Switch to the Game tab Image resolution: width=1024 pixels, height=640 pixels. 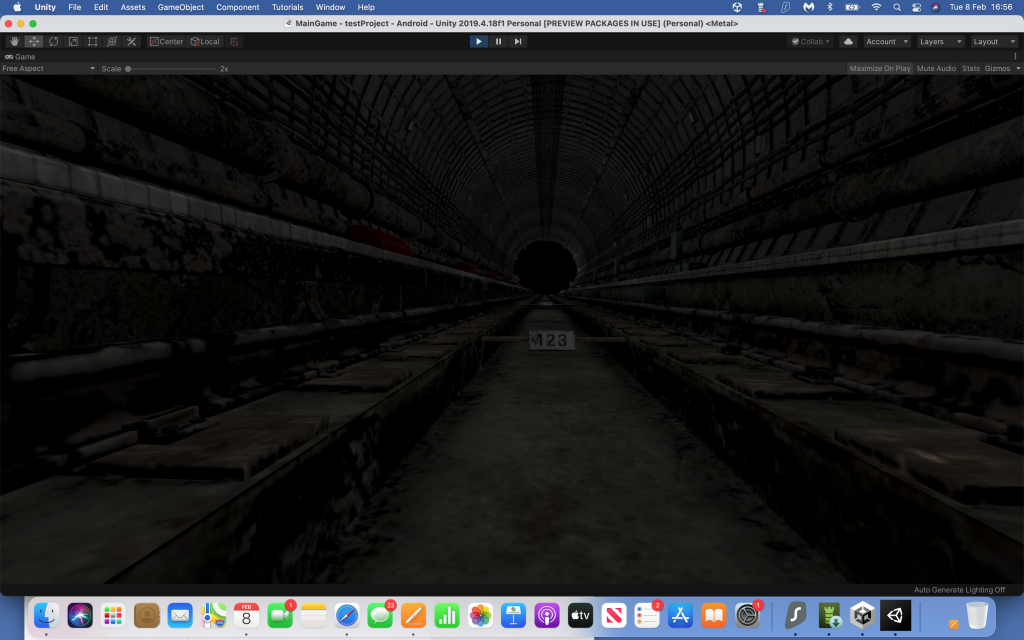point(21,57)
